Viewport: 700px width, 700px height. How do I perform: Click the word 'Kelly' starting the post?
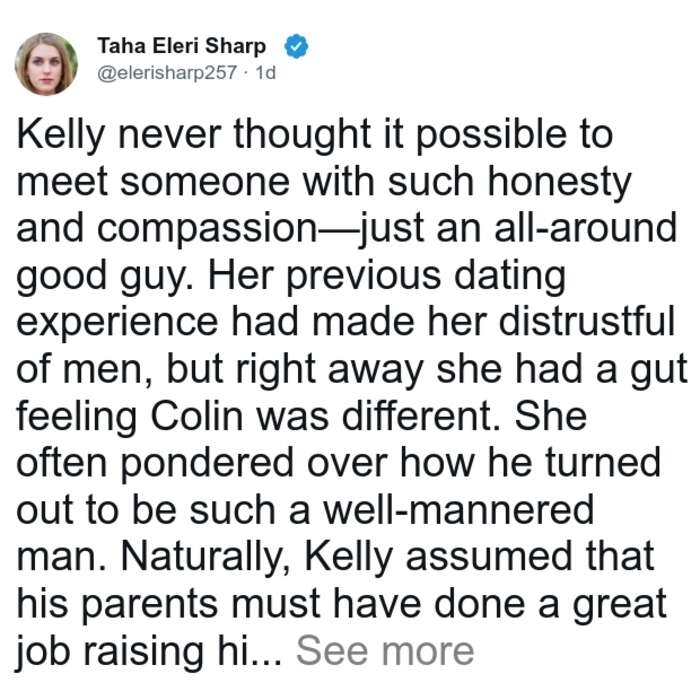pos(61,136)
